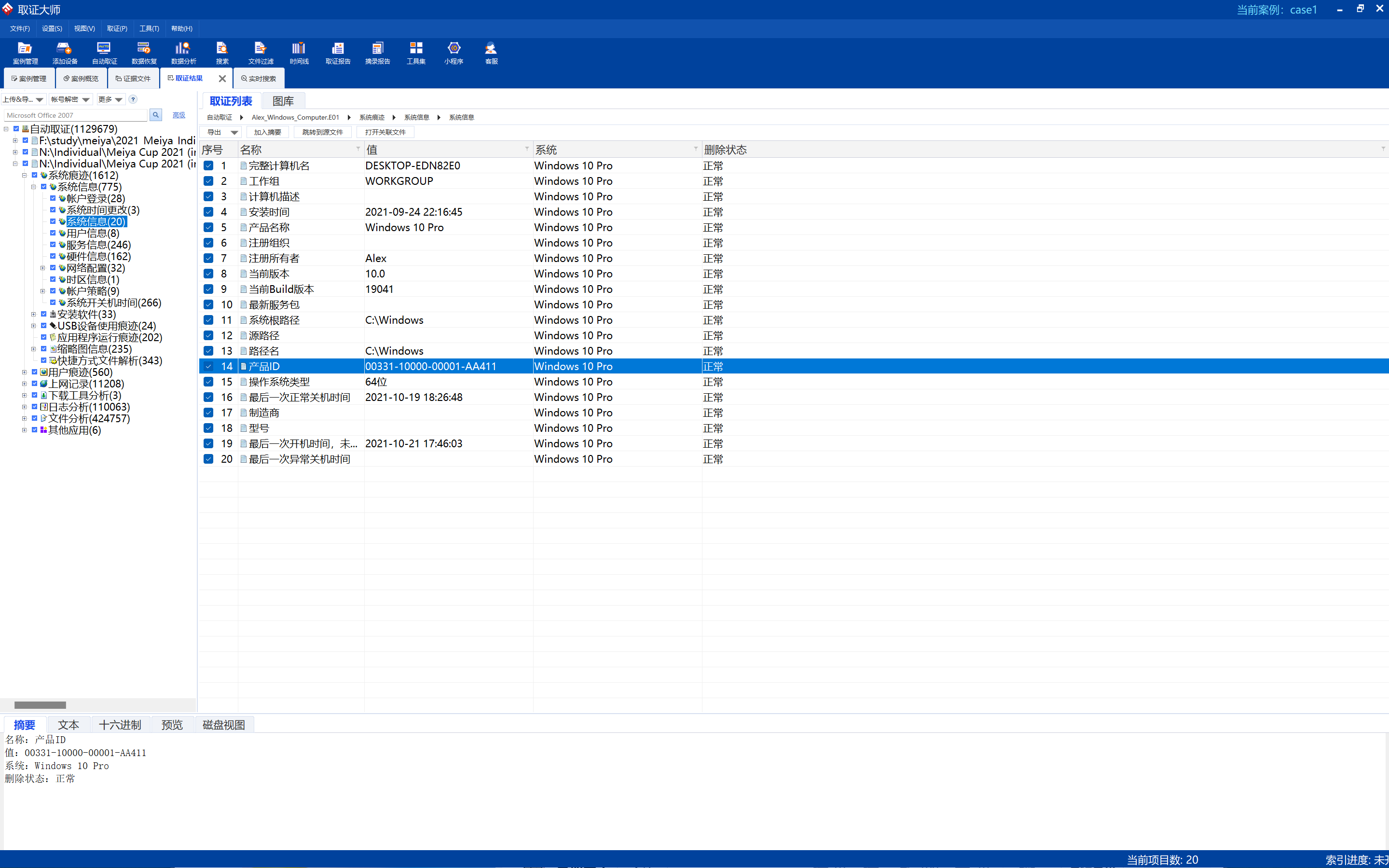Generate 取证报告 via toolbar icon

338,48
